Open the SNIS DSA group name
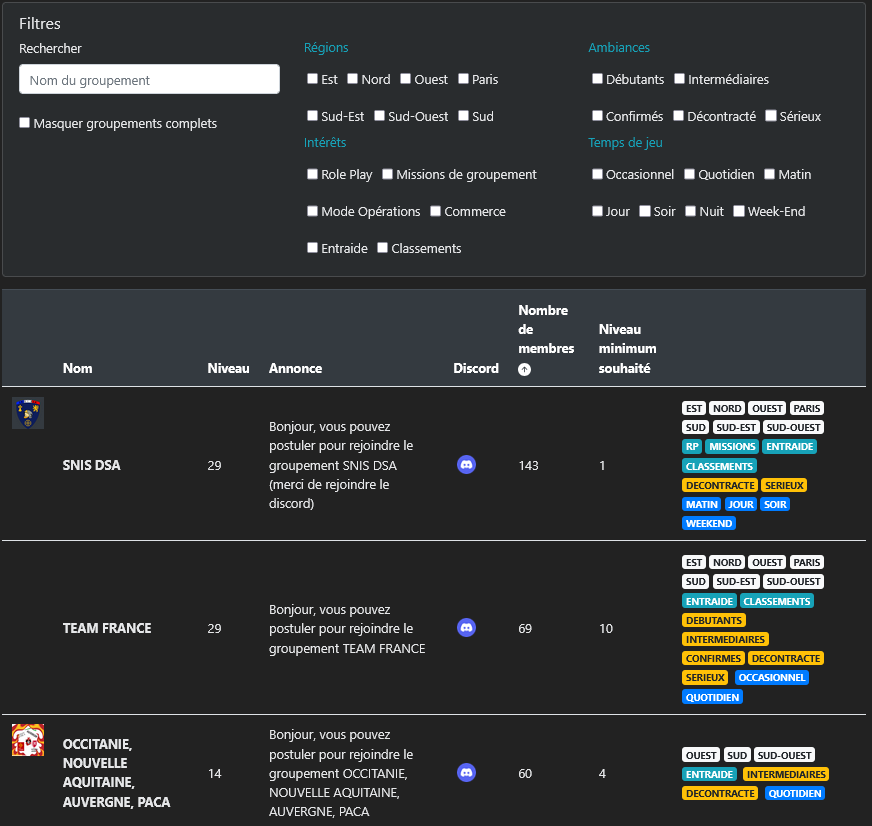This screenshot has height=826, width=872. [x=91, y=465]
